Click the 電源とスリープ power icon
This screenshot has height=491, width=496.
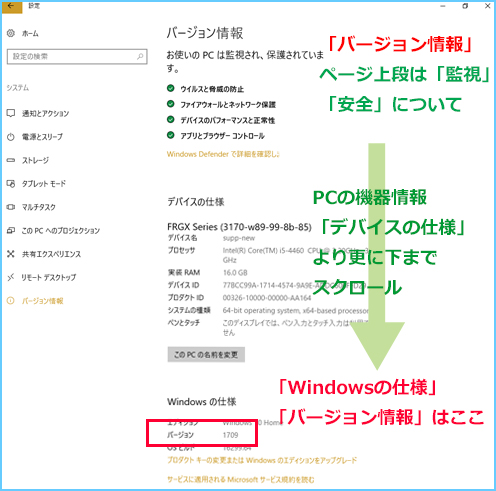[x=11, y=137]
